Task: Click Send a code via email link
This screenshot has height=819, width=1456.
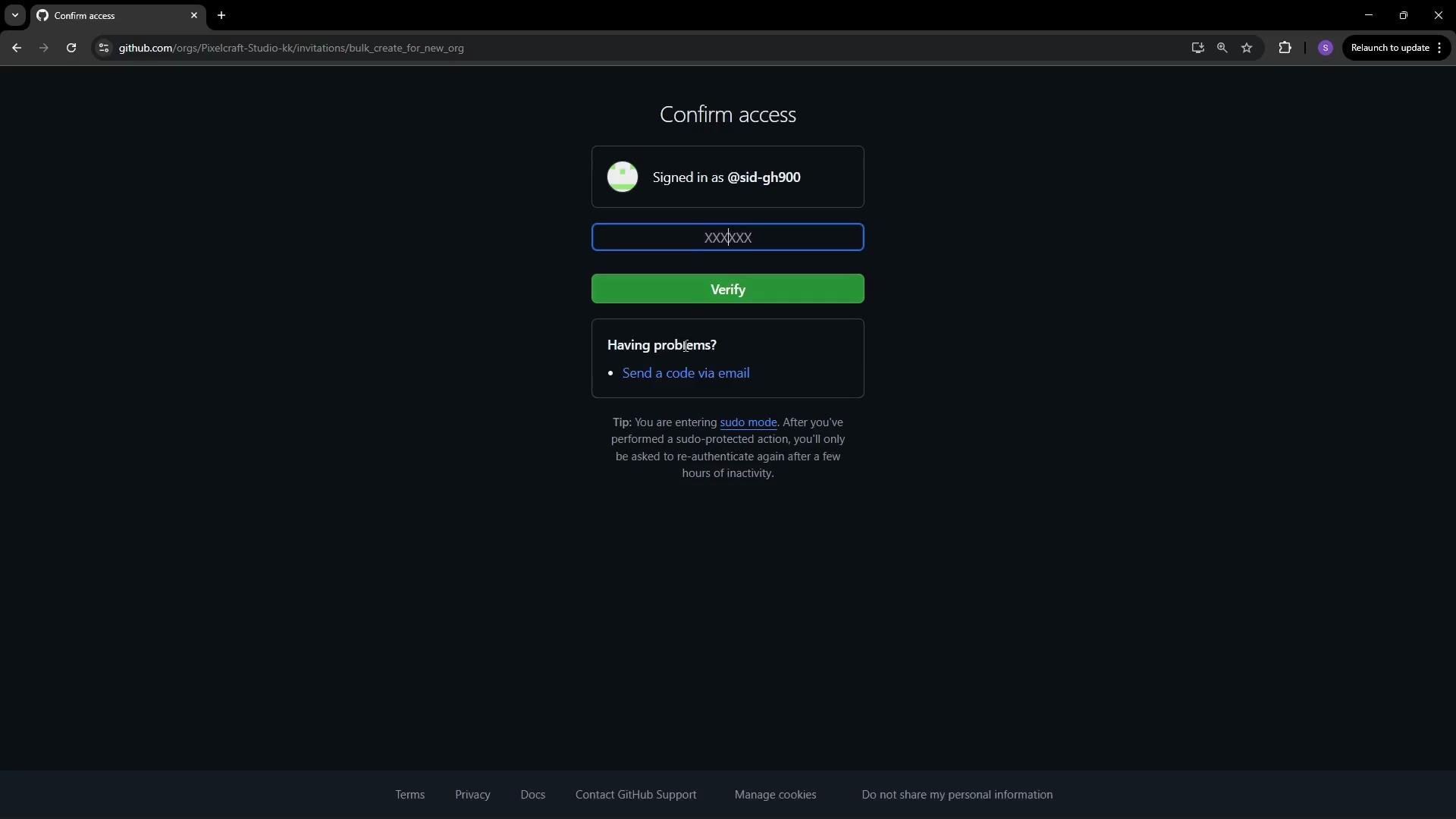Action: click(x=686, y=373)
